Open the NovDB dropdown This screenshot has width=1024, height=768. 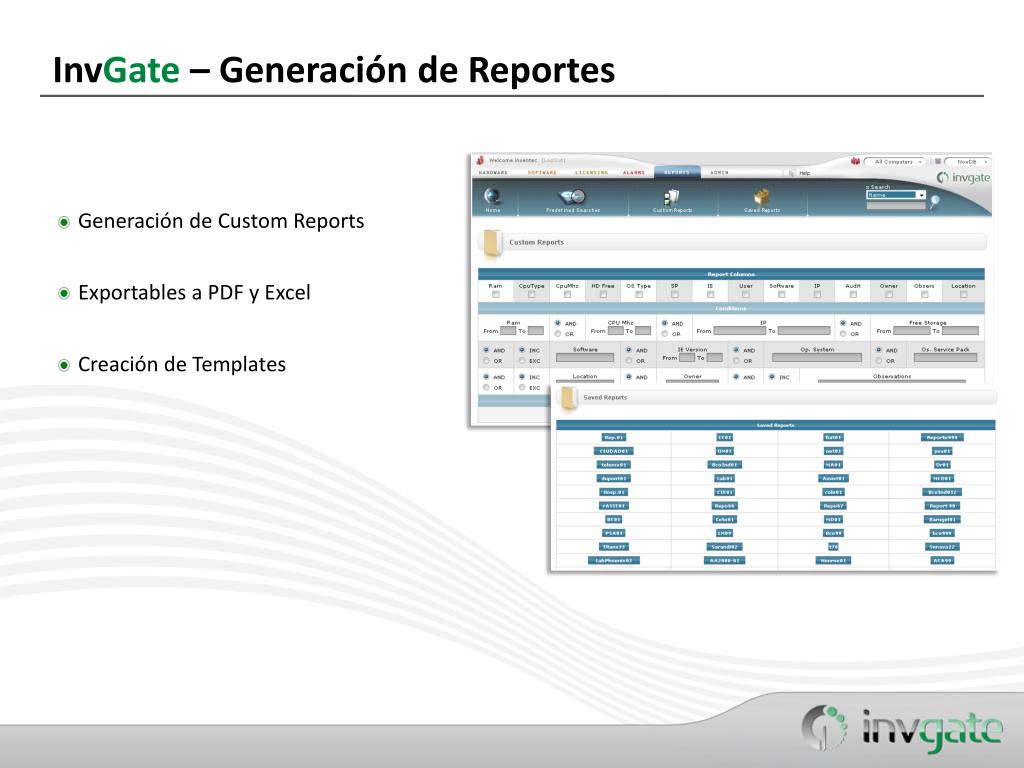(968, 161)
